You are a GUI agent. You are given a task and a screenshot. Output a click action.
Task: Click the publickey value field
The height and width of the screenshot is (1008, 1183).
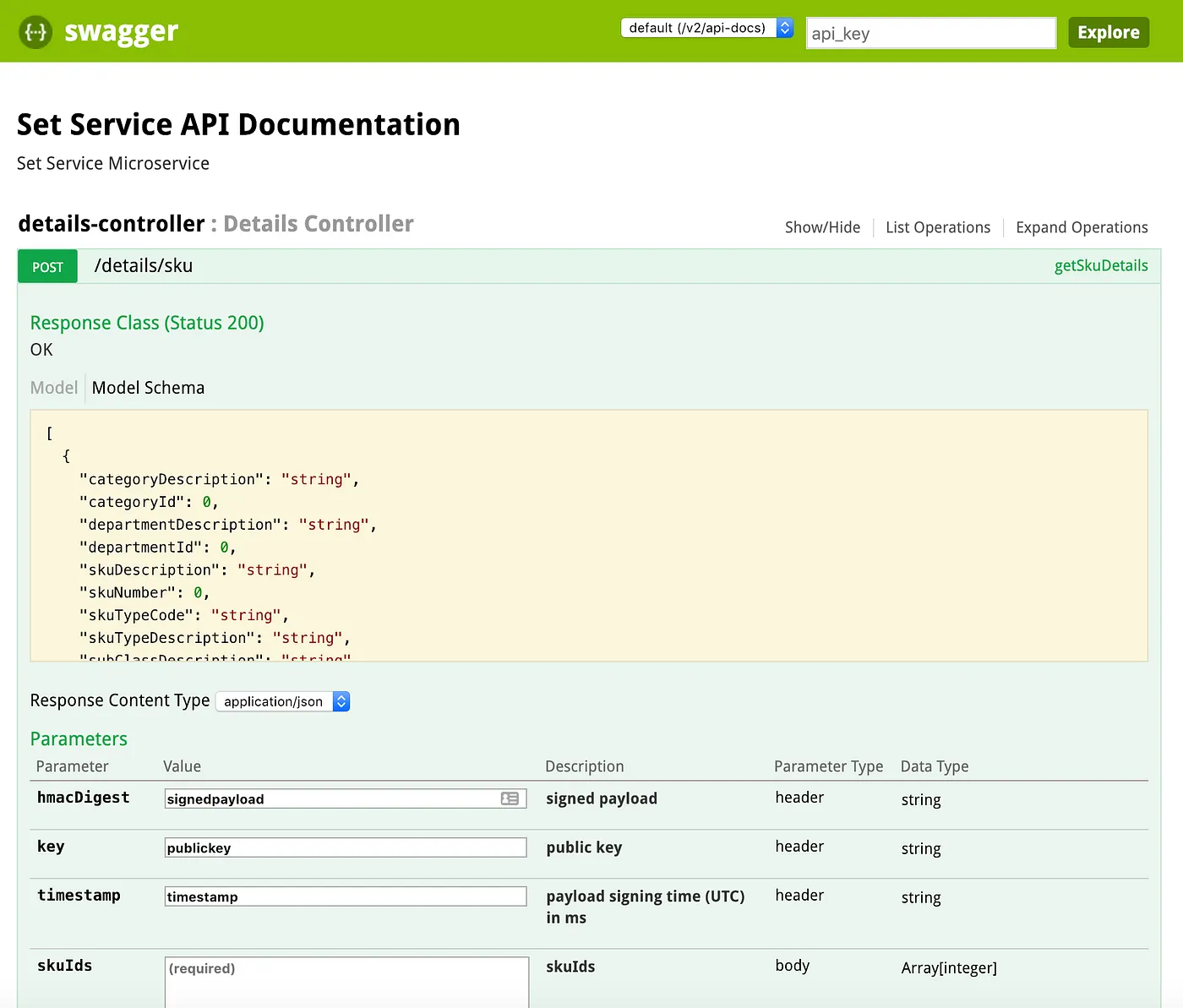tap(345, 847)
